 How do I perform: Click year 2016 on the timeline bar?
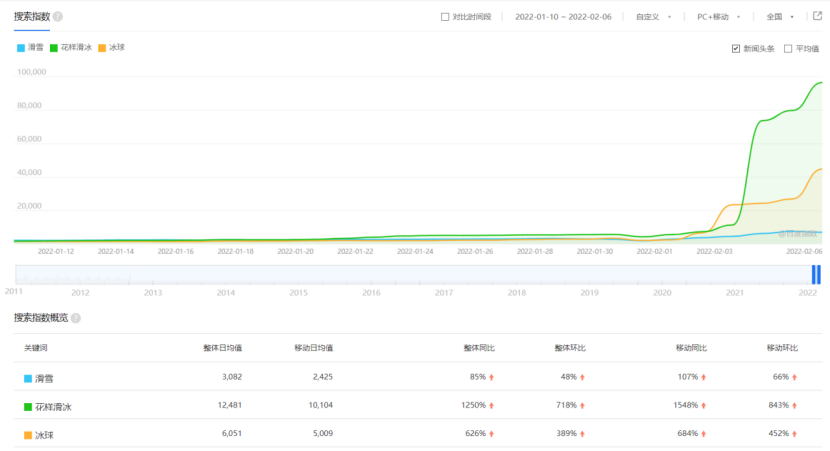point(371,293)
